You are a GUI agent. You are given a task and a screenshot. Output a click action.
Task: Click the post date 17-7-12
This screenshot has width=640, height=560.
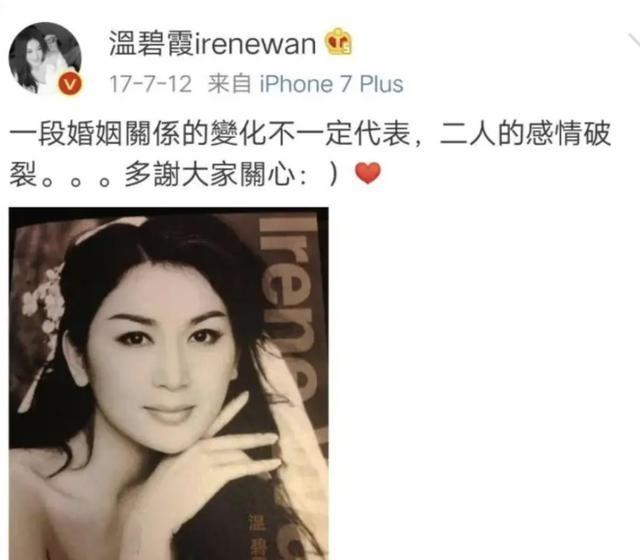(150, 84)
